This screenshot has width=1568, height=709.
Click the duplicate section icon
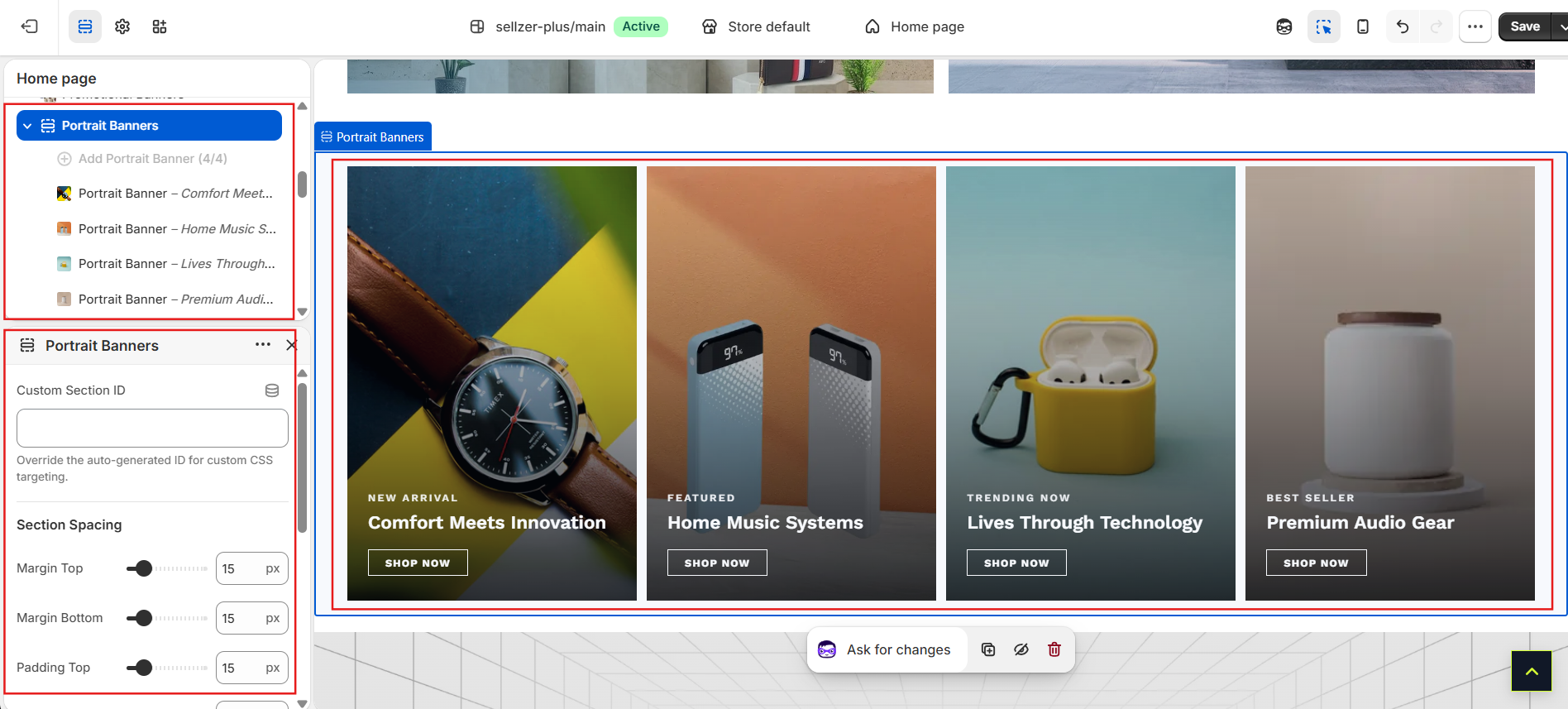pos(988,649)
